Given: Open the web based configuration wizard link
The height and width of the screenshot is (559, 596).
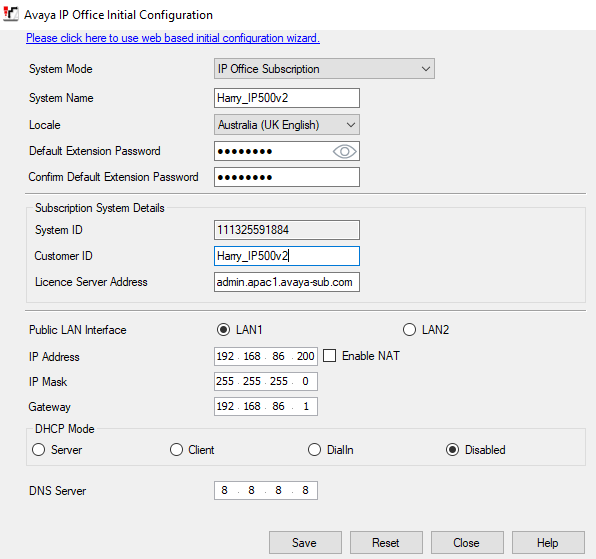Looking at the screenshot, I should pyautogui.click(x=173, y=38).
